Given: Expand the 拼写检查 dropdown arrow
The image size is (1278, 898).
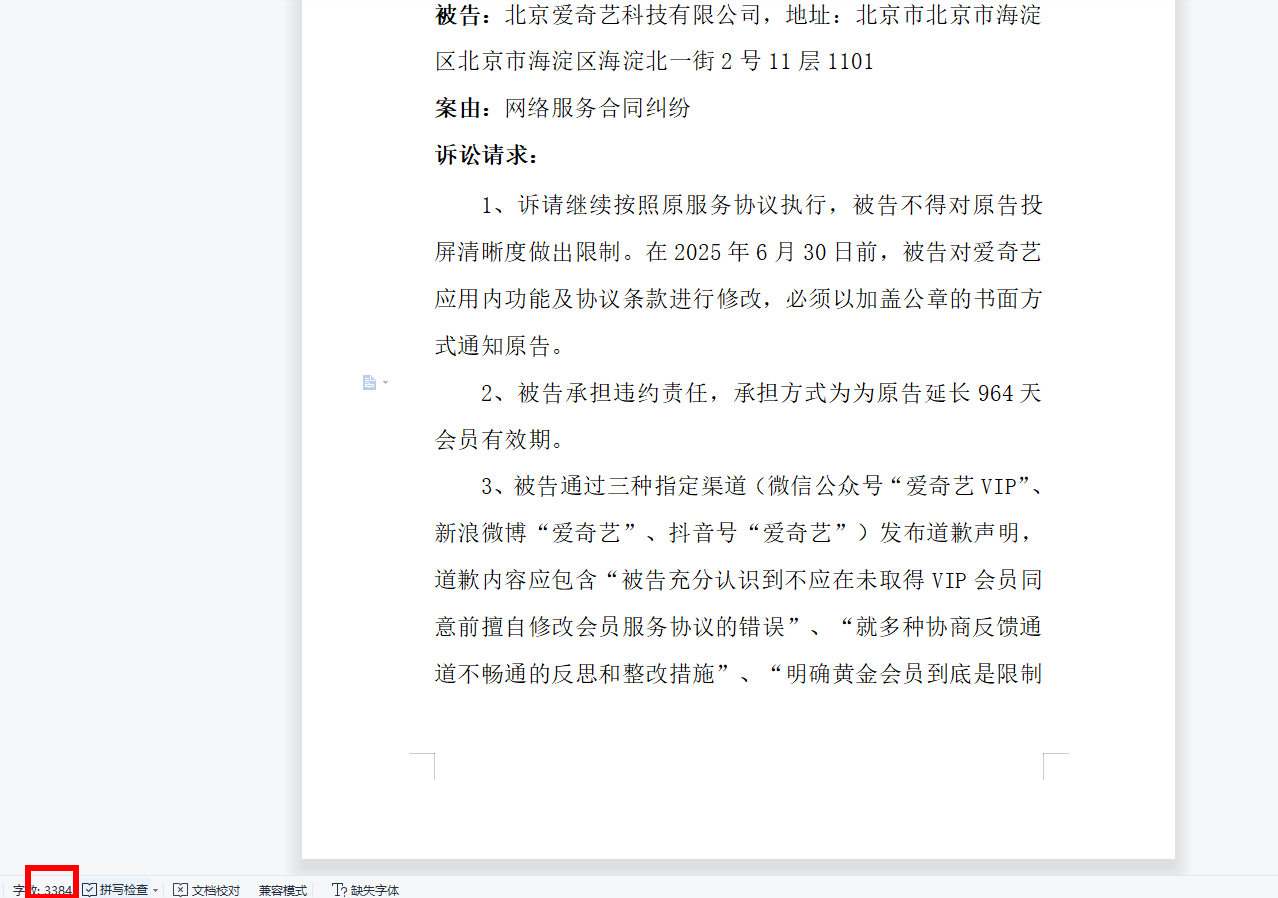Looking at the screenshot, I should click(155, 890).
